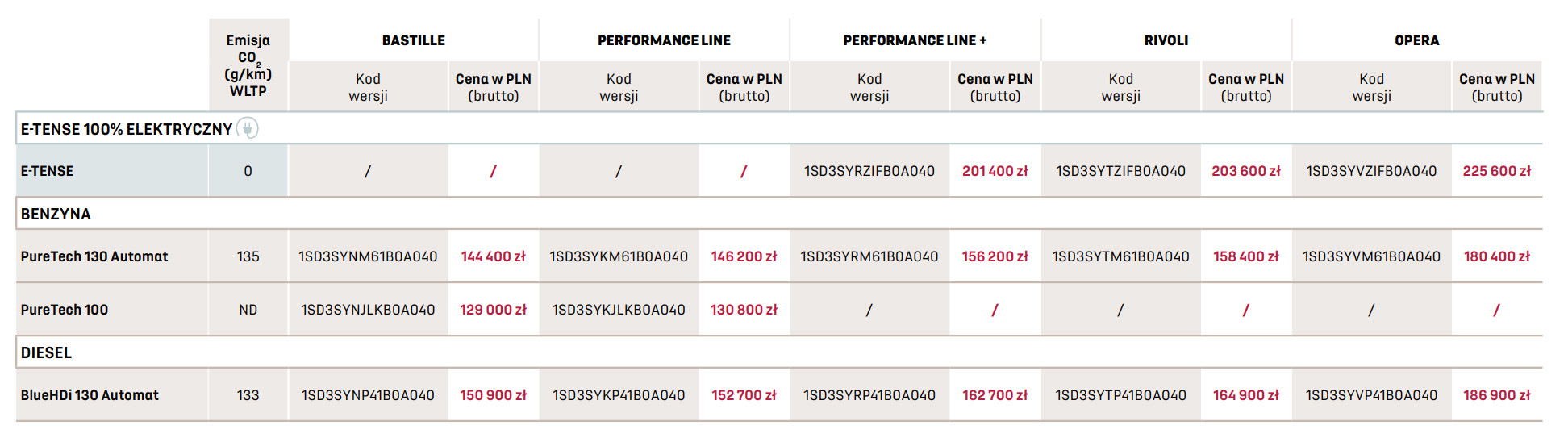Click the BENZYNA section heading
The height and width of the screenshot is (442, 1568).
(x=56, y=214)
